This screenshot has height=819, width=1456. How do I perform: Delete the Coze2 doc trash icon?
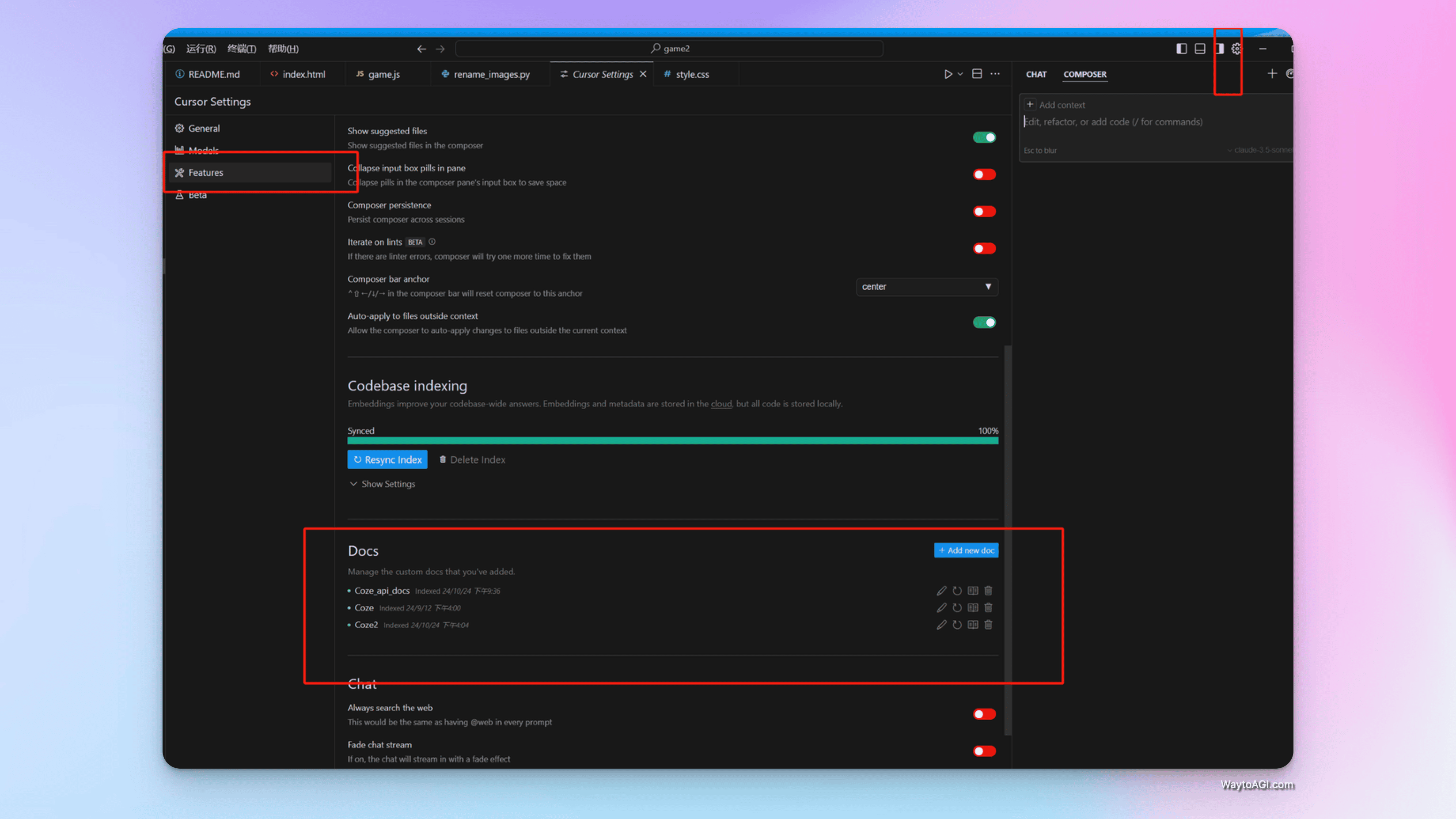[x=988, y=625]
